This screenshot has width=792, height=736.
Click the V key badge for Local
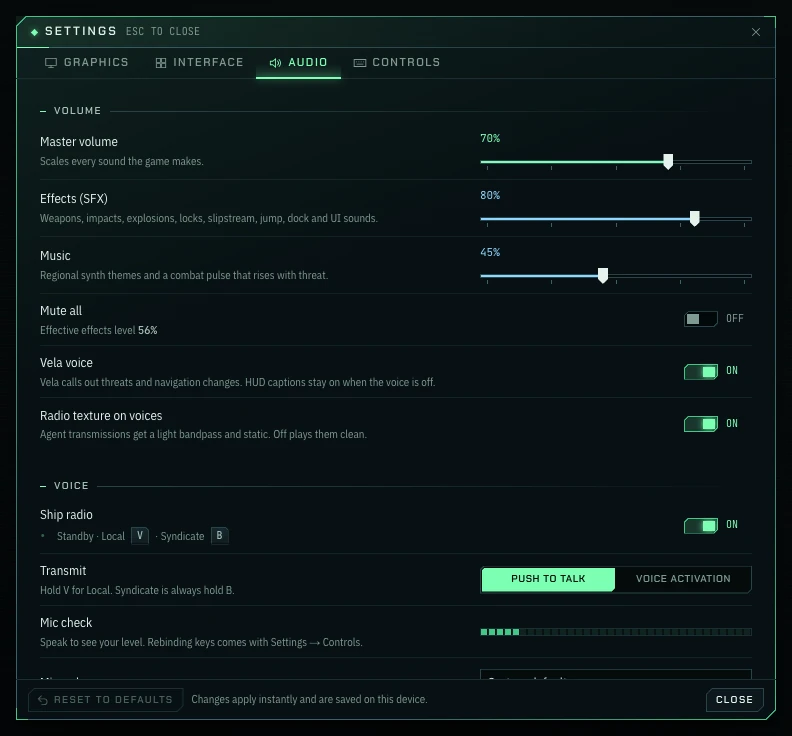pos(140,535)
